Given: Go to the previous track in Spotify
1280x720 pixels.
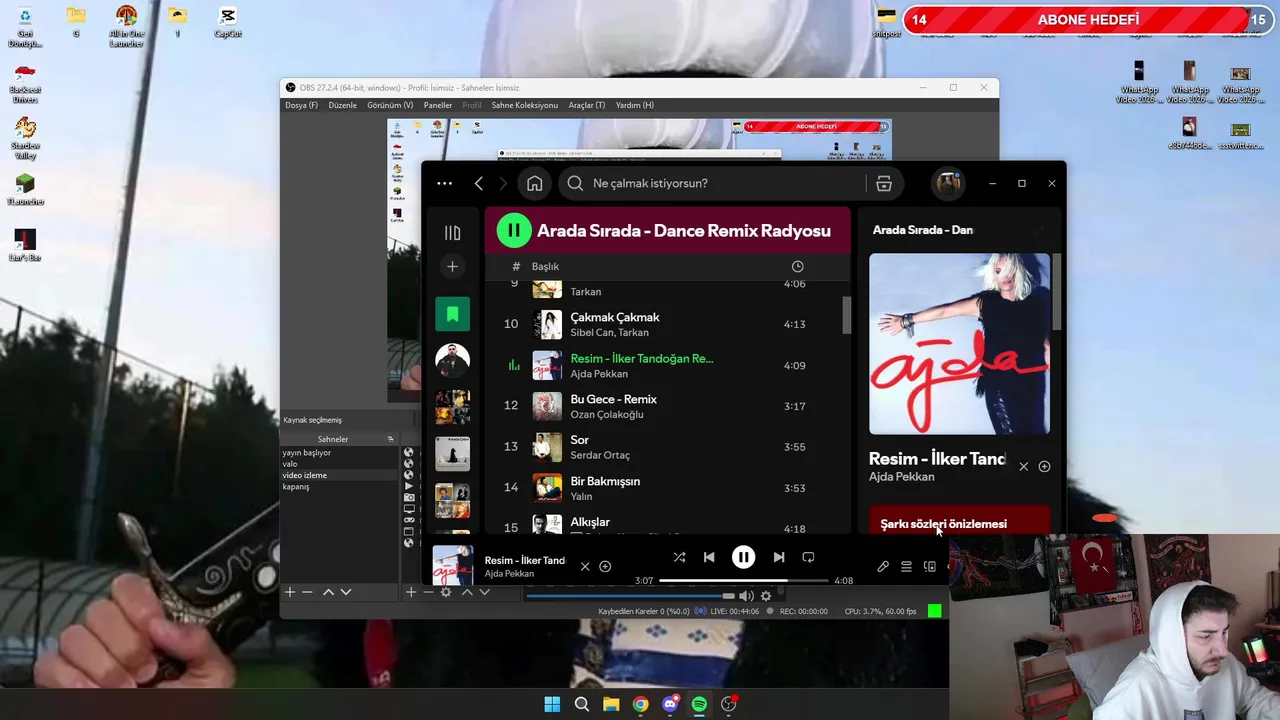Looking at the screenshot, I should [709, 557].
